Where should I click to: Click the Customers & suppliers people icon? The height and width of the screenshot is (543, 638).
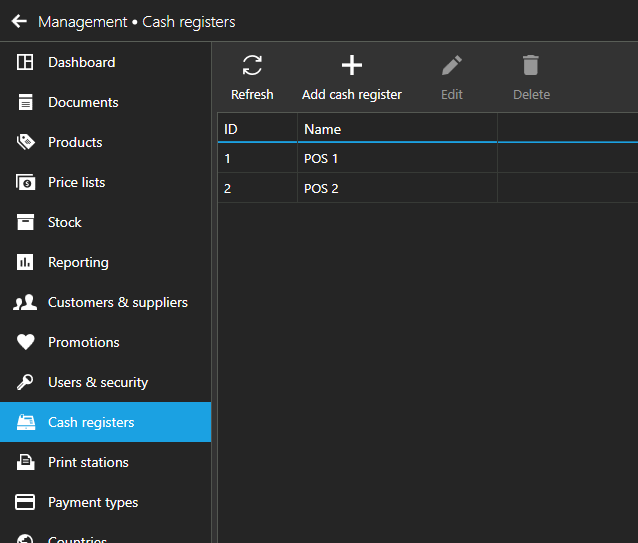click(25, 302)
